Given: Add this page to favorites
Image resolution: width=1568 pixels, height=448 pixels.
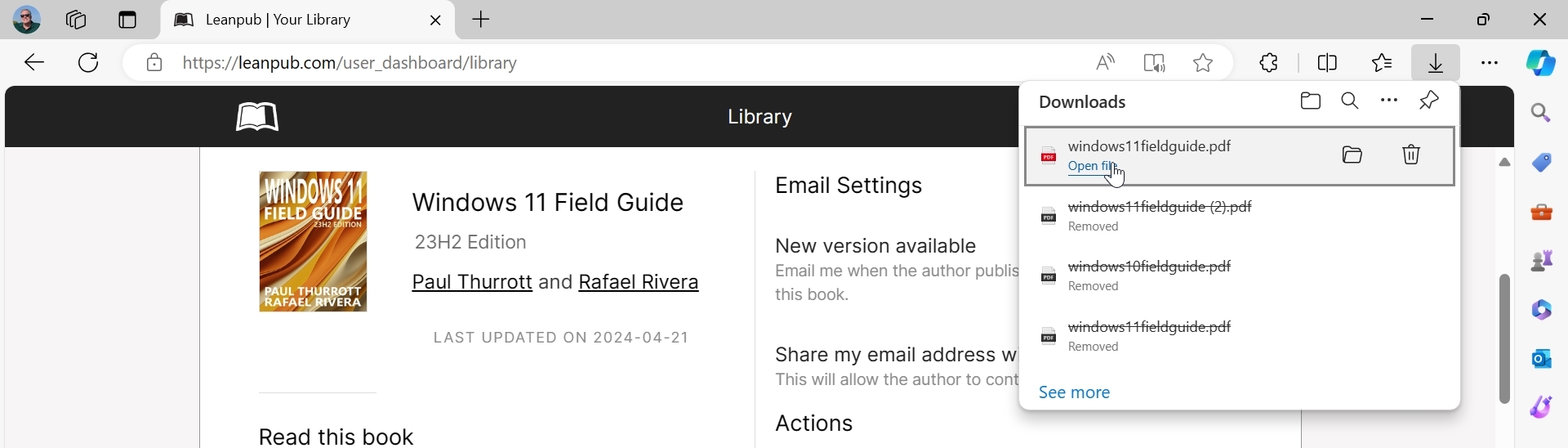Looking at the screenshot, I should coord(1204,63).
